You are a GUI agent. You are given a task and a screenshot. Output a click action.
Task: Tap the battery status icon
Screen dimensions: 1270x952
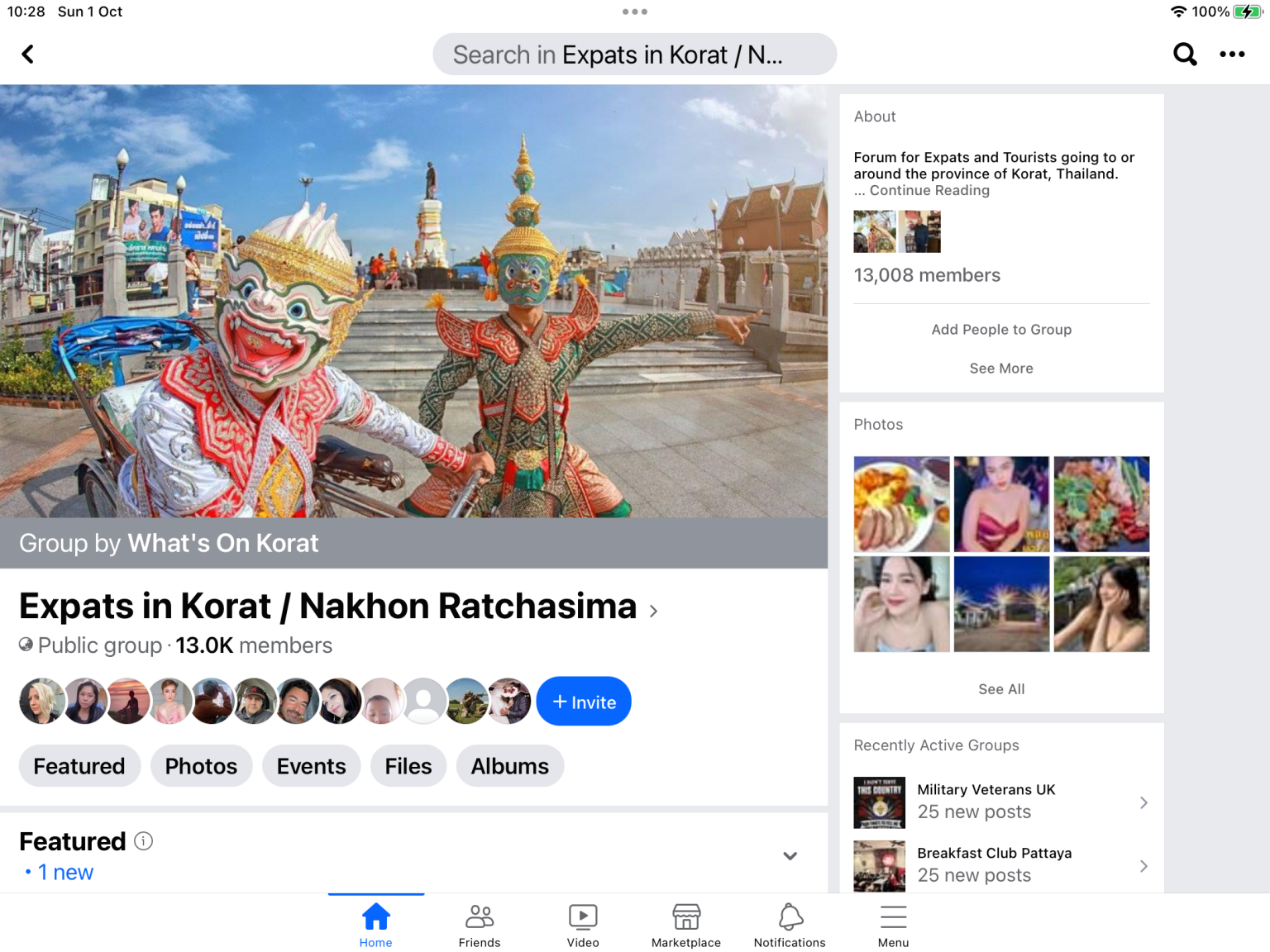click(x=1247, y=12)
